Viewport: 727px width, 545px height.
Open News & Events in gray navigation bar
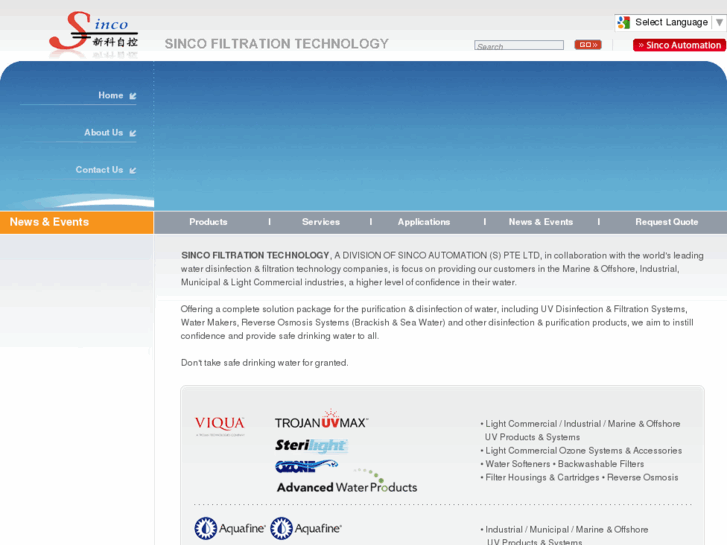pyautogui.click(x=541, y=222)
